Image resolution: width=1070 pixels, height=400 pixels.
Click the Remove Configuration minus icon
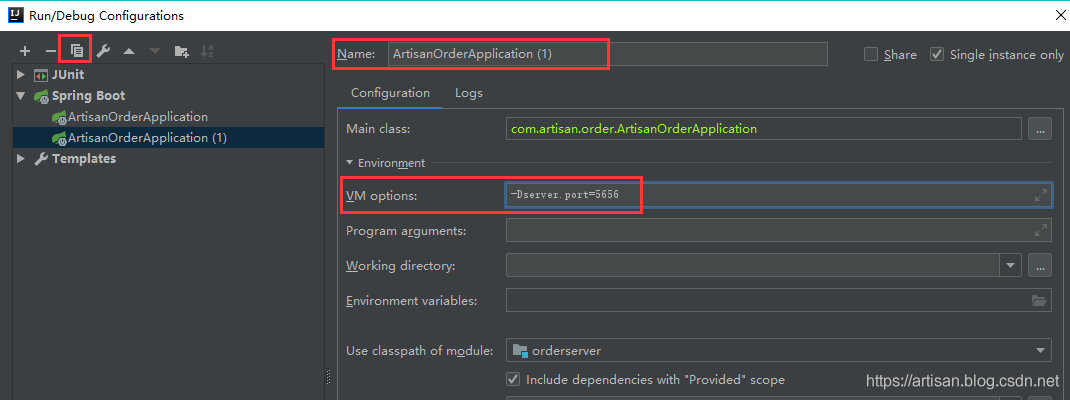pos(50,51)
